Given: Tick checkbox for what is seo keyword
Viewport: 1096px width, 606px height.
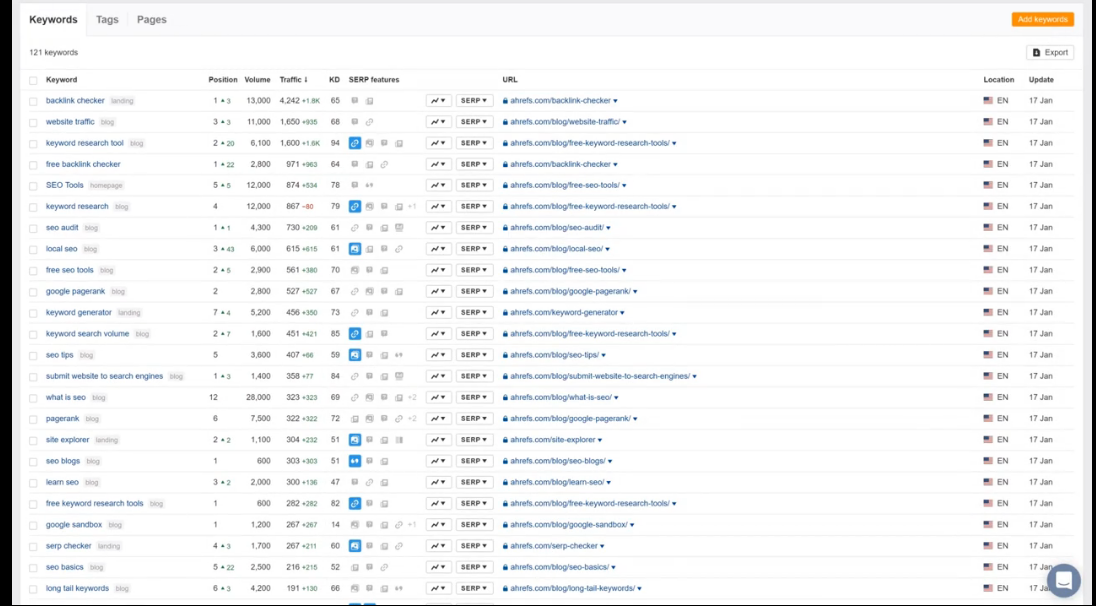Looking at the screenshot, I should [33, 398].
